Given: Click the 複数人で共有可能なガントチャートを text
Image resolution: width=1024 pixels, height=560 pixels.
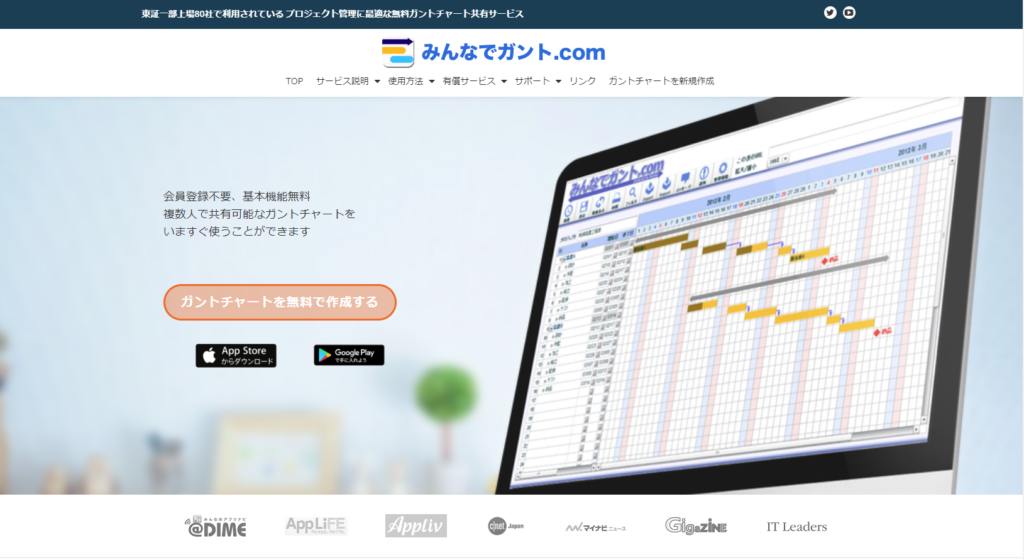Looking at the screenshot, I should point(259,213).
